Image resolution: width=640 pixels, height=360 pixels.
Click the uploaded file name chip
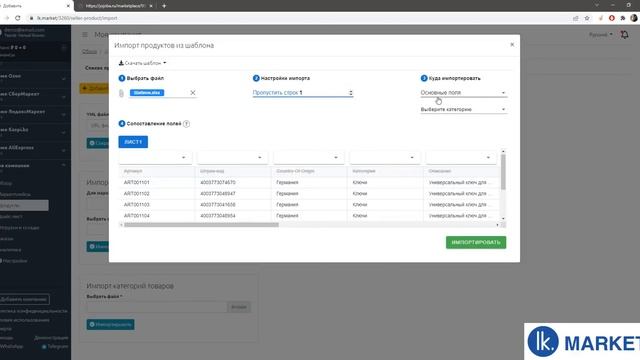coord(147,93)
